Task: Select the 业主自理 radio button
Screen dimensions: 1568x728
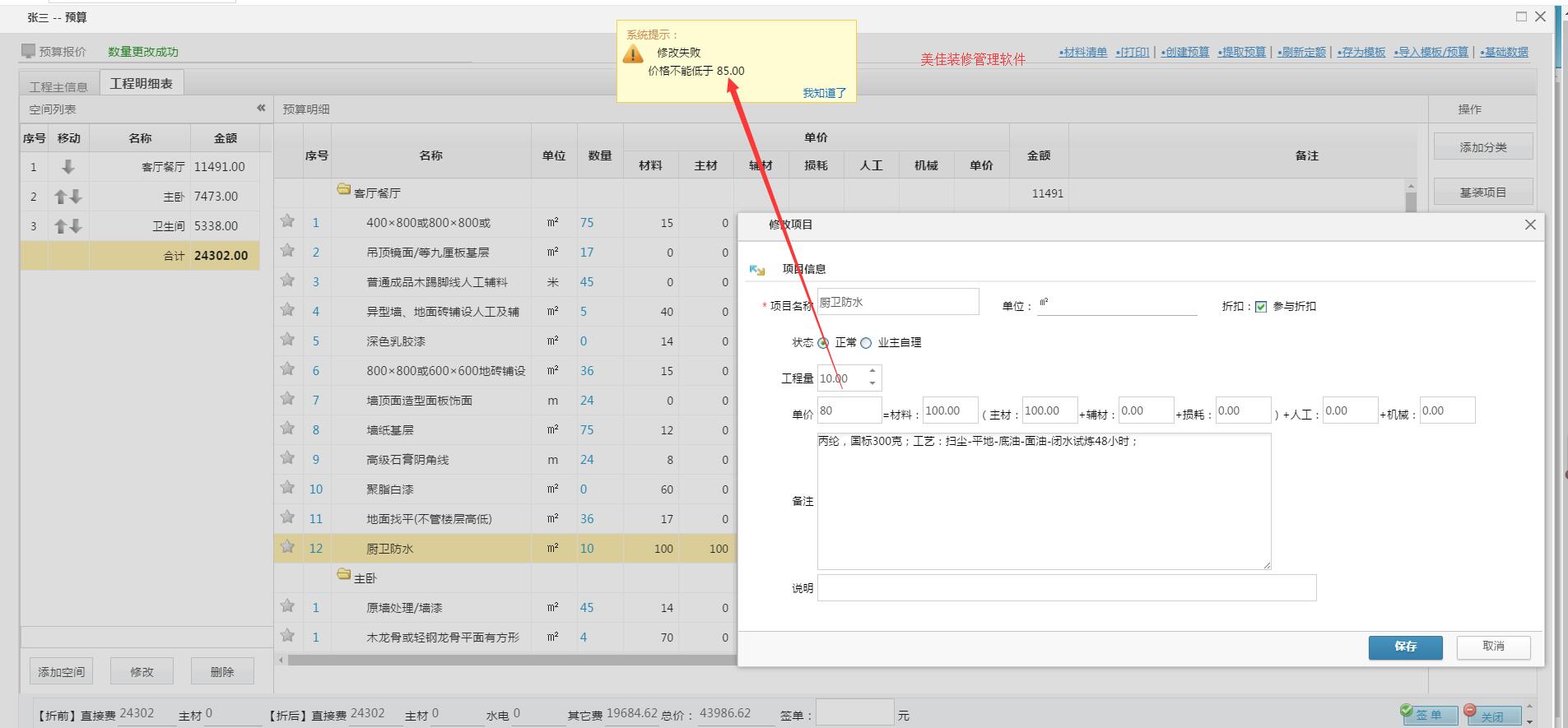Action: tap(866, 343)
